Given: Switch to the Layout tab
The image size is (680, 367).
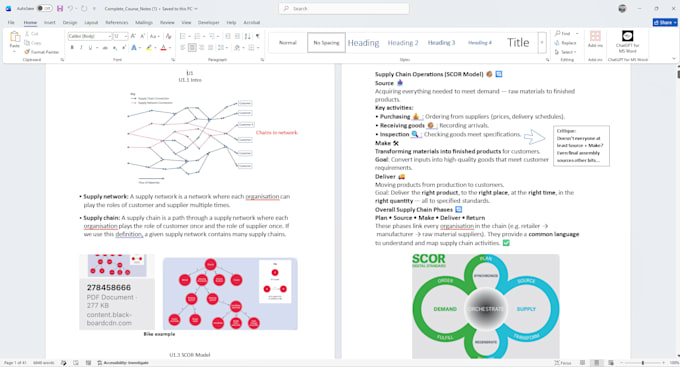Looking at the screenshot, I should click(91, 22).
